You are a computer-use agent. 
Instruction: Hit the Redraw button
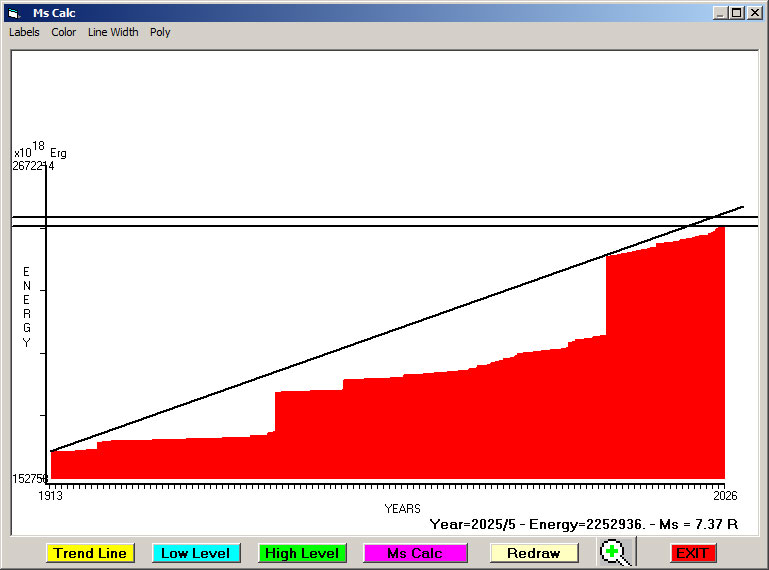(533, 553)
